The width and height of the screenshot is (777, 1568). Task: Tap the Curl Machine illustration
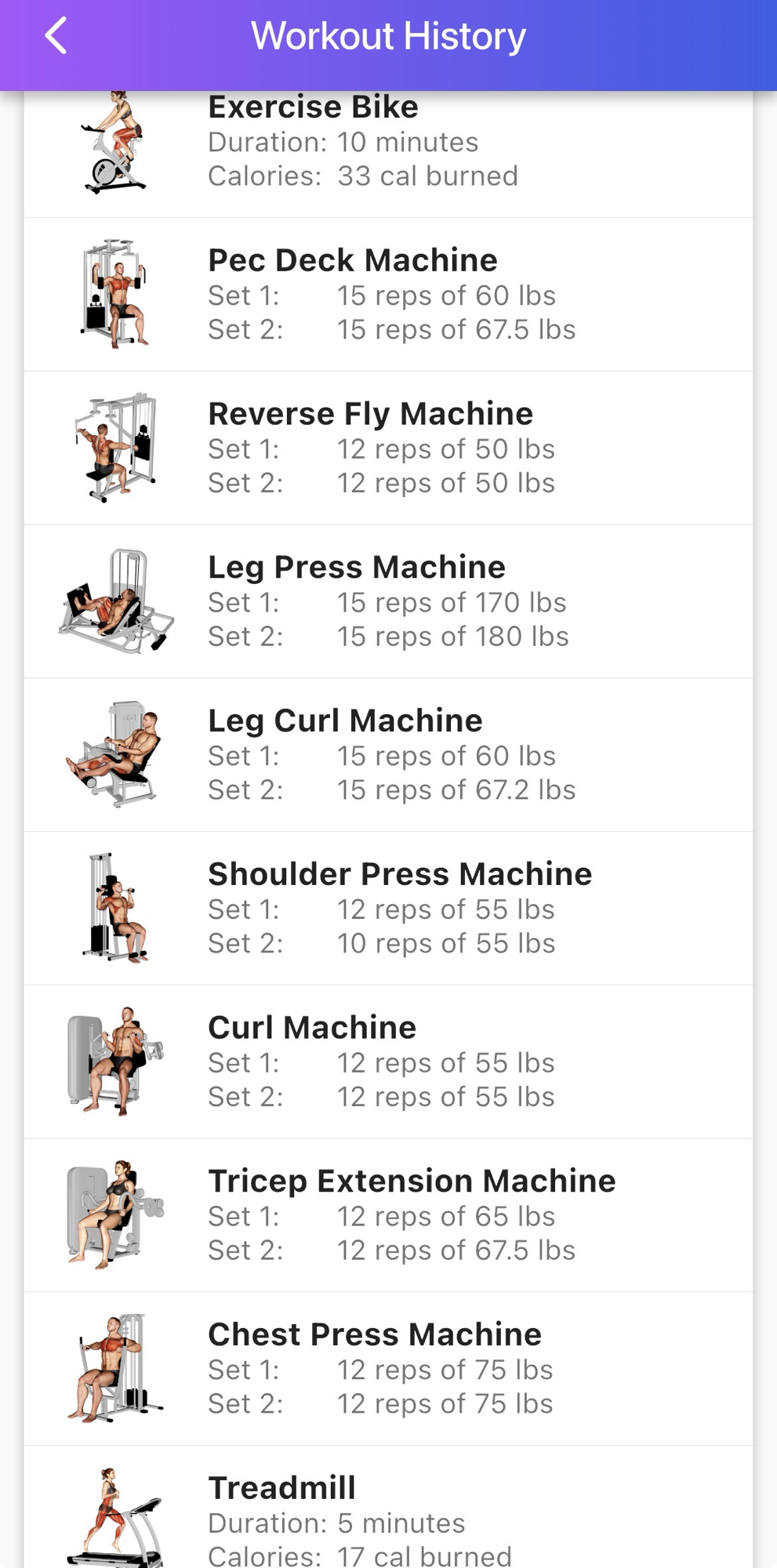[x=115, y=1062]
